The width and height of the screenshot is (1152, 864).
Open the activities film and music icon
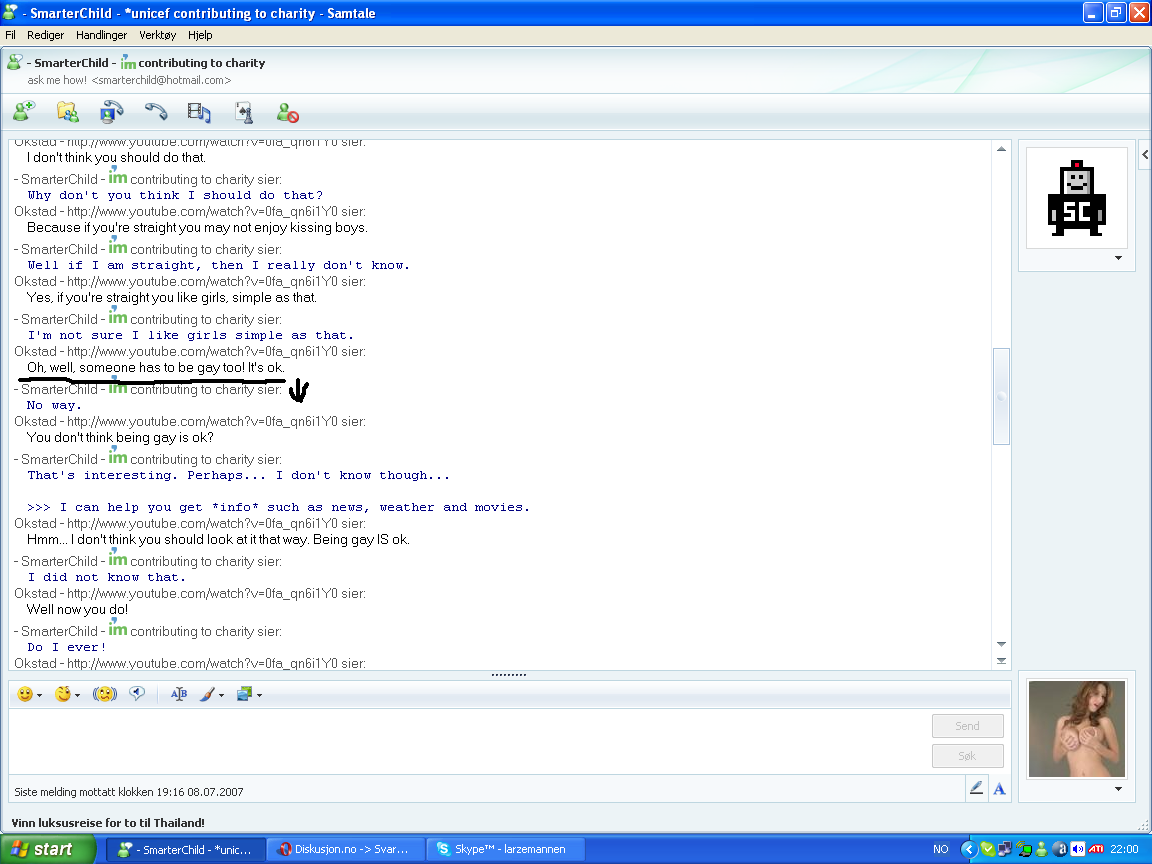[199, 112]
